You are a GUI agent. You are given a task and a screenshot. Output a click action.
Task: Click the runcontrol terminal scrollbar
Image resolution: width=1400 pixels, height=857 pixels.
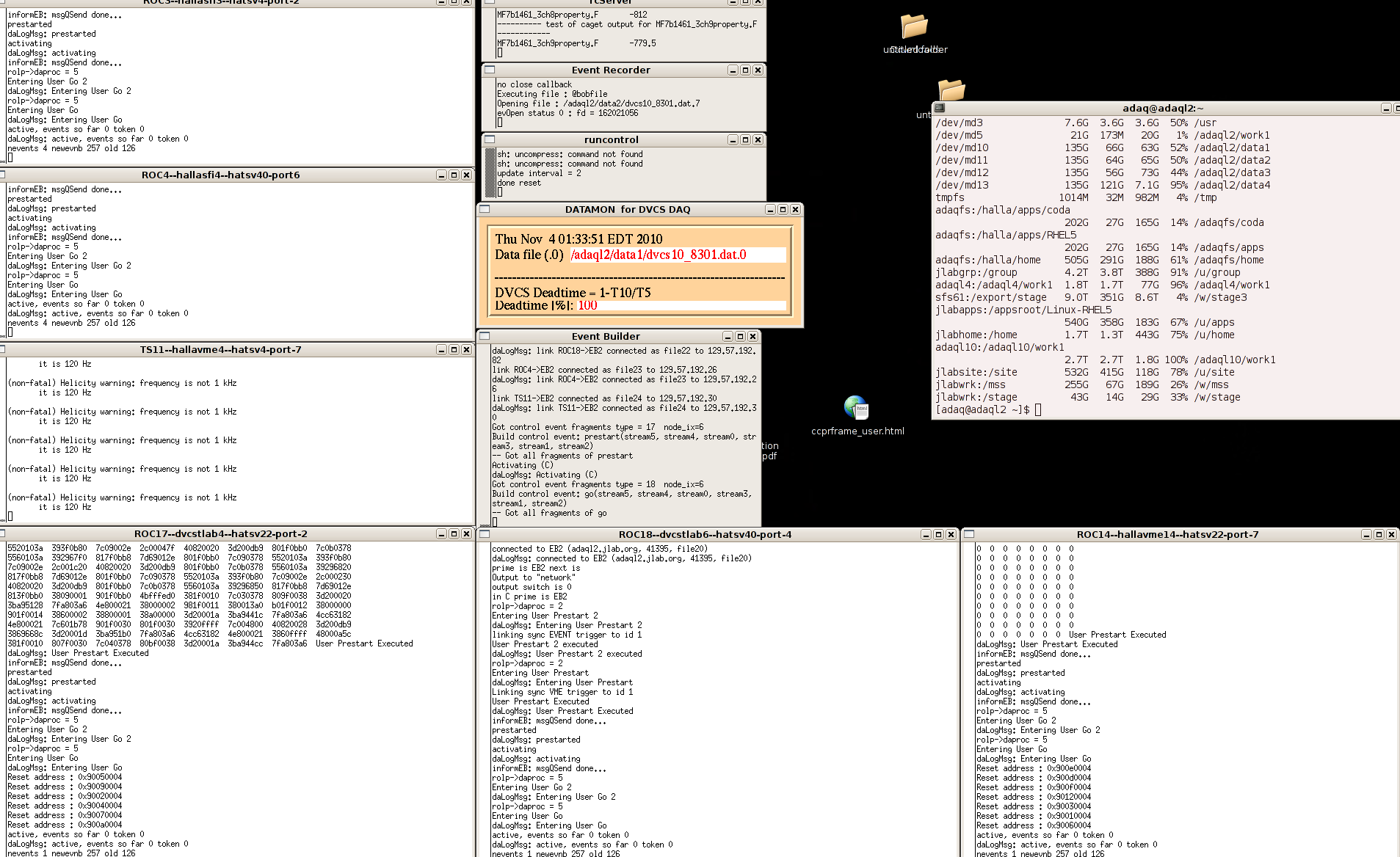click(490, 172)
